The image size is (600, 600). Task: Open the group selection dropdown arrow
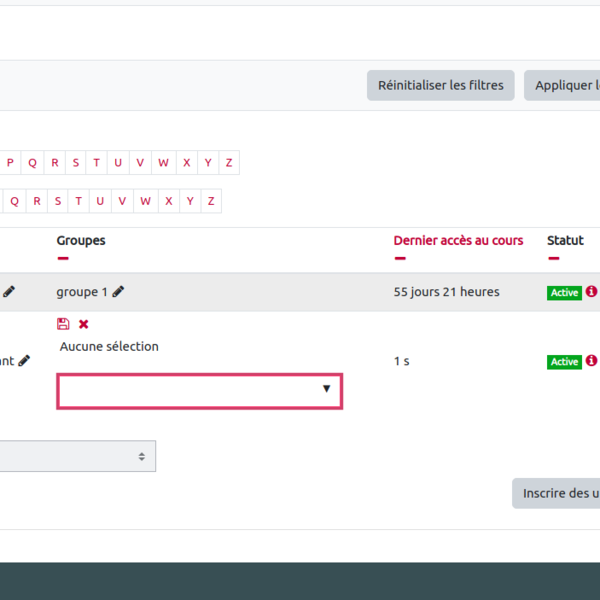click(x=326, y=389)
